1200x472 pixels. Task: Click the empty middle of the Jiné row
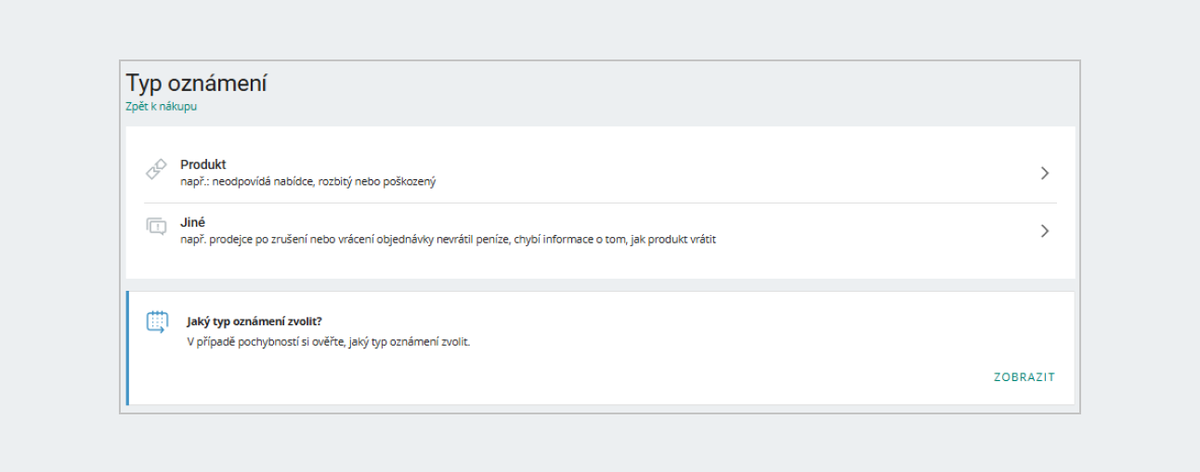pos(880,231)
